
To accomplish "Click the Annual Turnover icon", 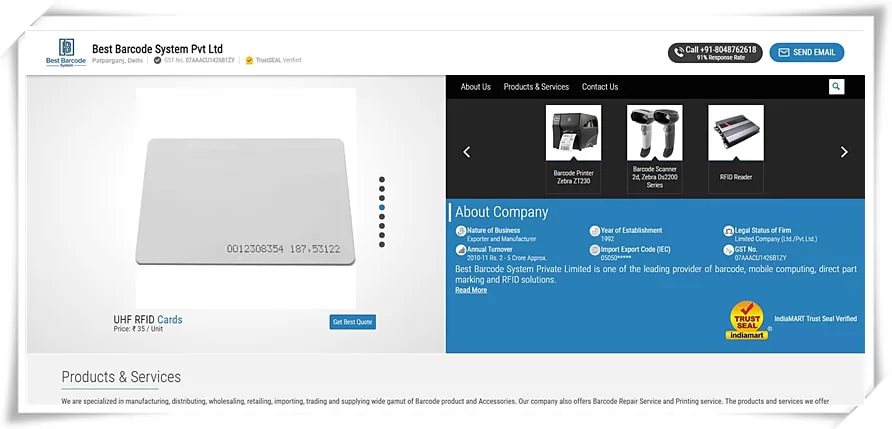I will (x=461, y=250).
